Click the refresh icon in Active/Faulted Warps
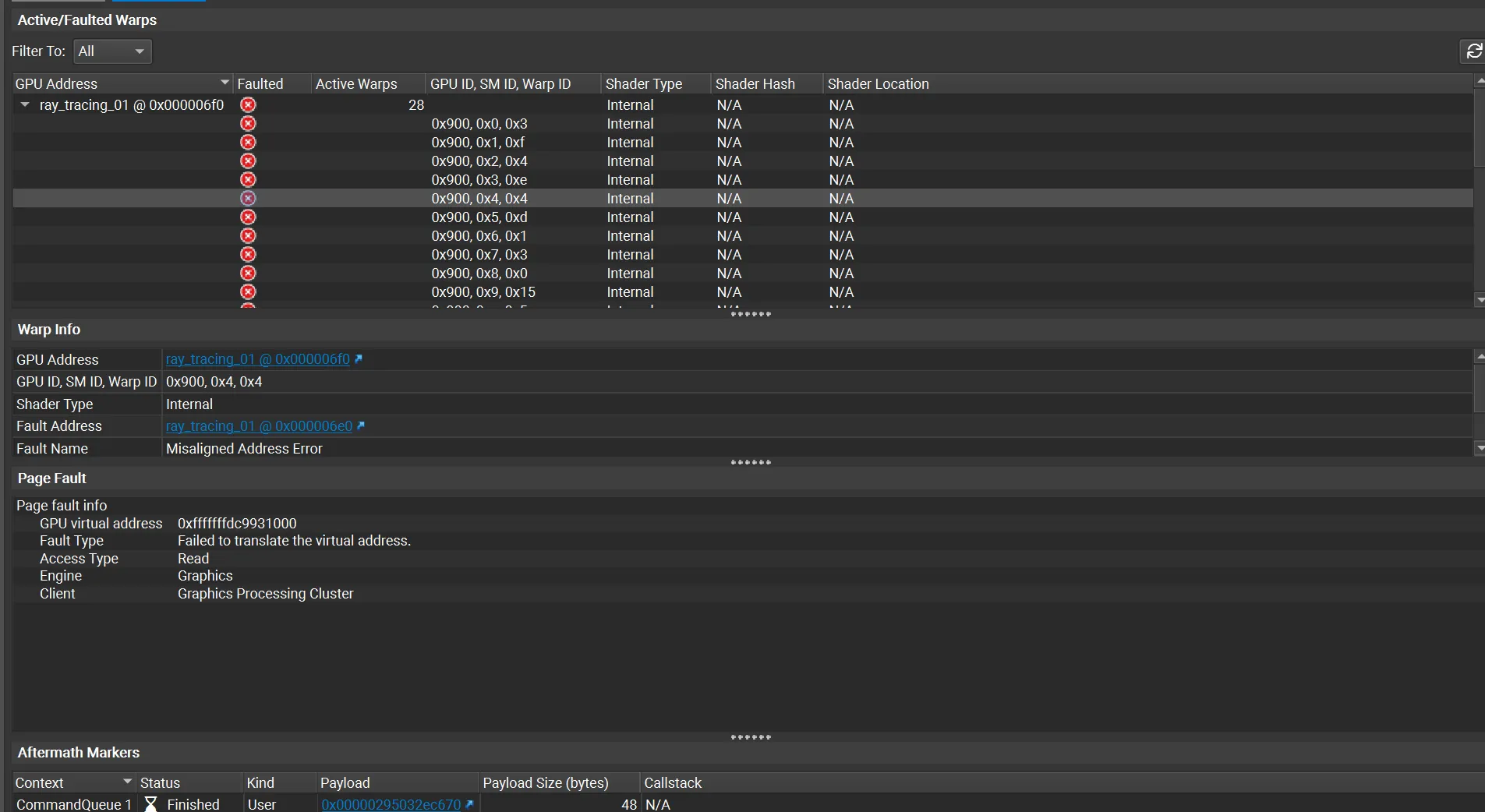 (x=1473, y=51)
